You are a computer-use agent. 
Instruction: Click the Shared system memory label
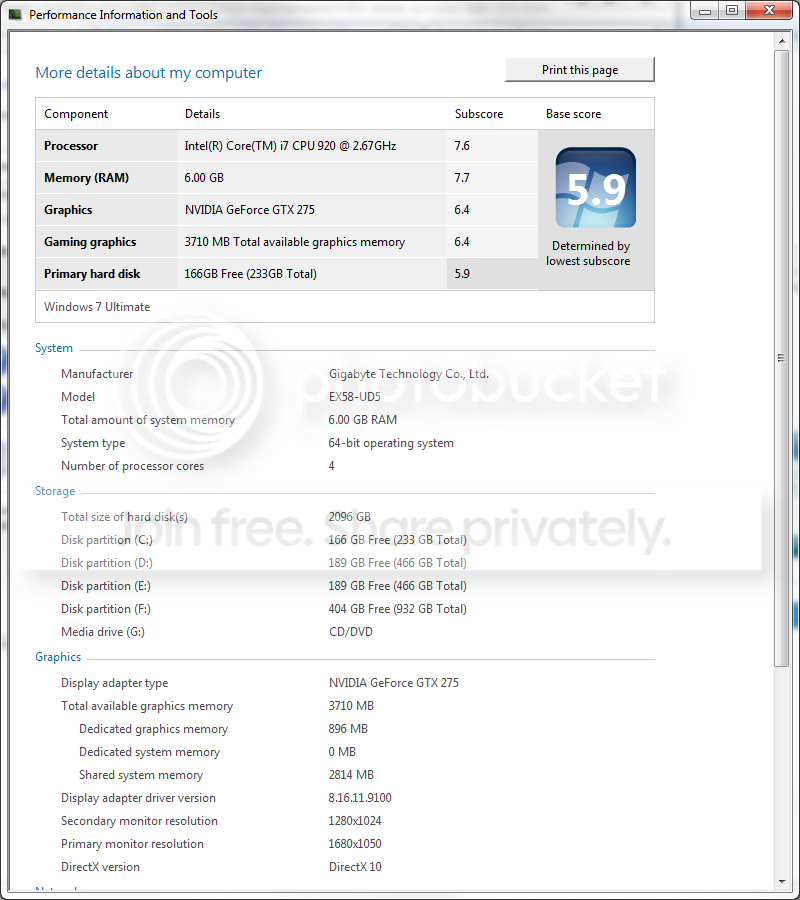coord(141,775)
